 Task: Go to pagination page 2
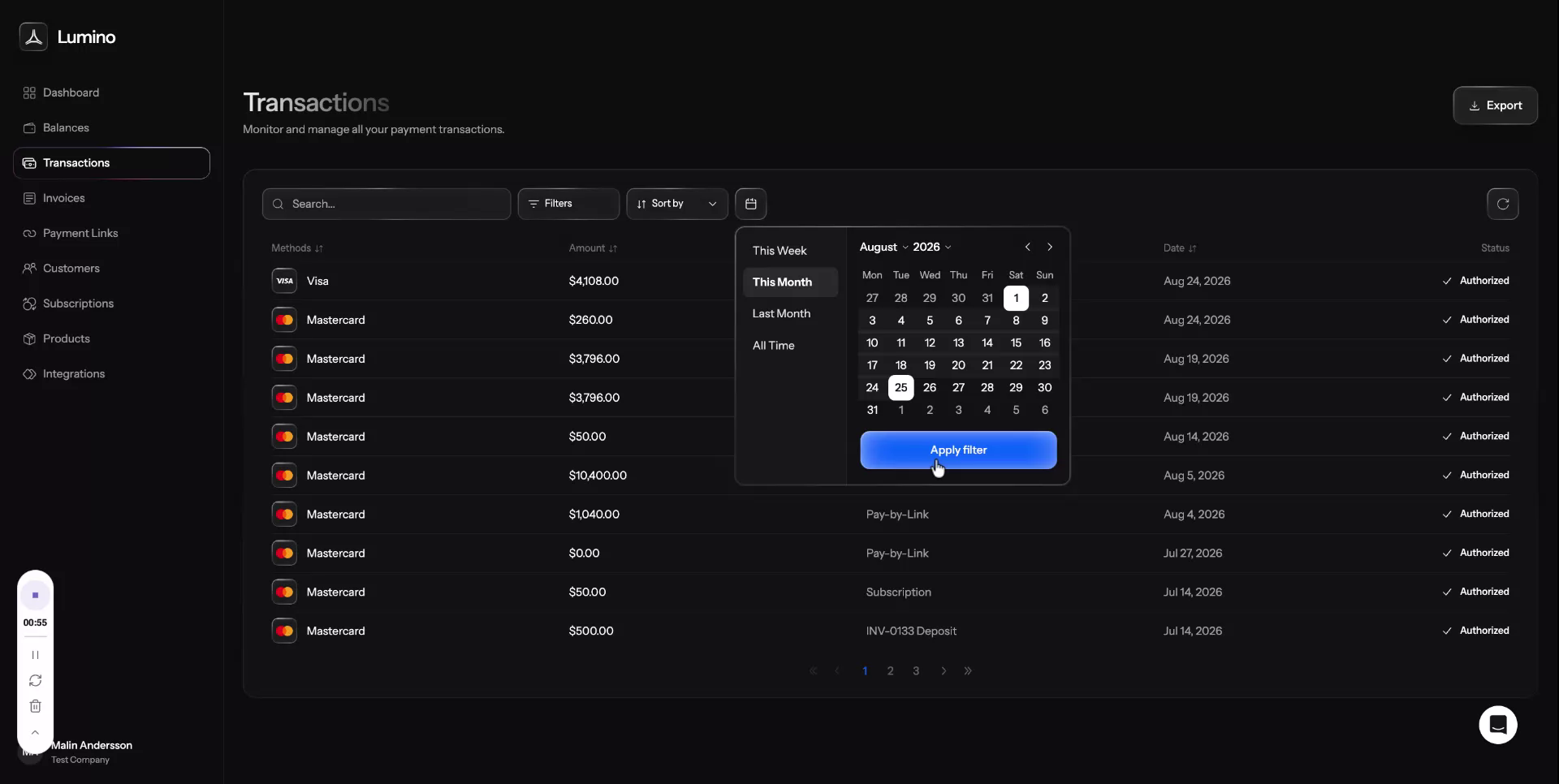click(891, 671)
